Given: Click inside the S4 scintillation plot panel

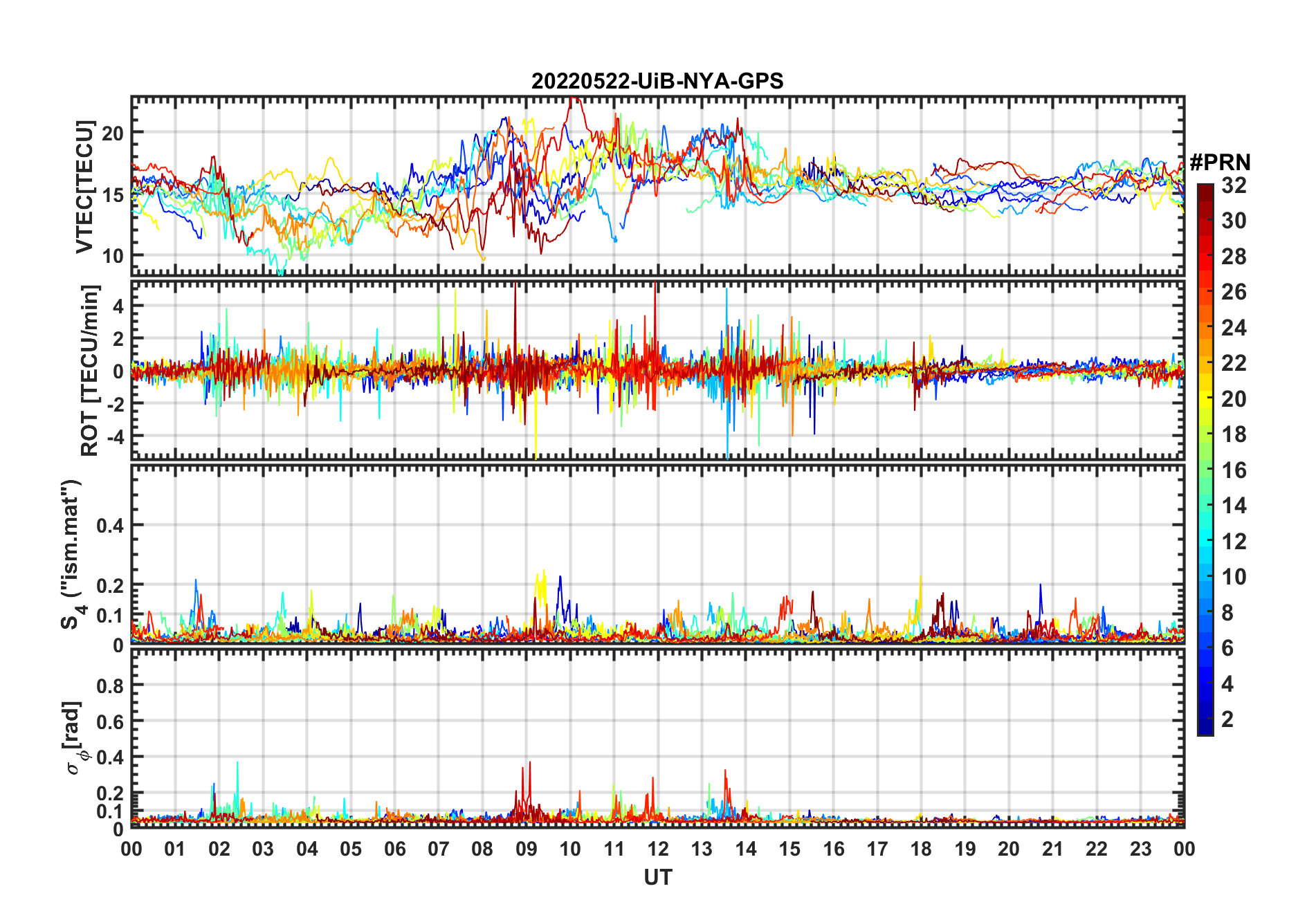Looking at the screenshot, I should 657,554.
